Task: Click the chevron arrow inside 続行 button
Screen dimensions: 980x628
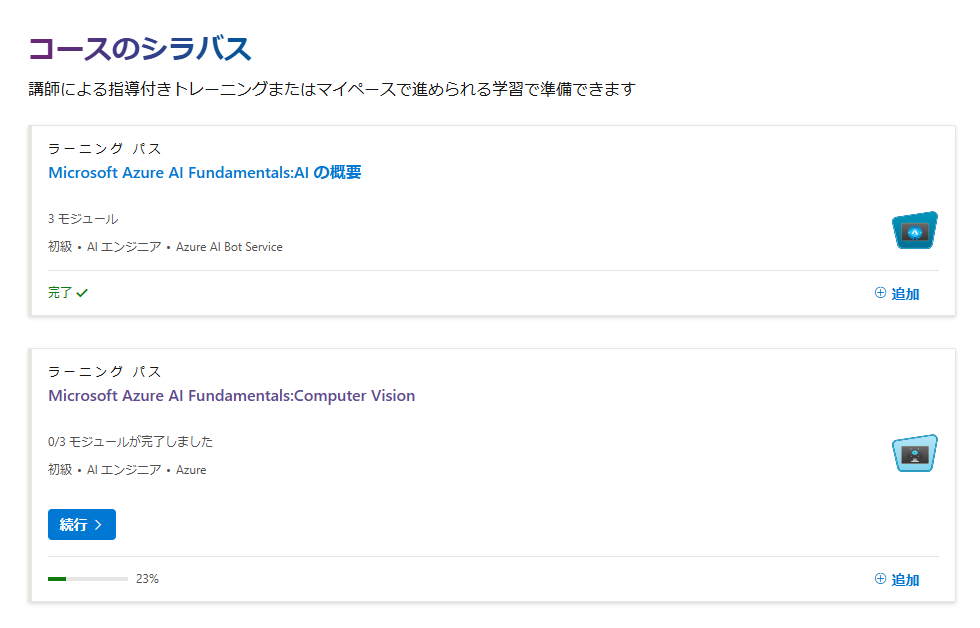Action: coord(98,525)
